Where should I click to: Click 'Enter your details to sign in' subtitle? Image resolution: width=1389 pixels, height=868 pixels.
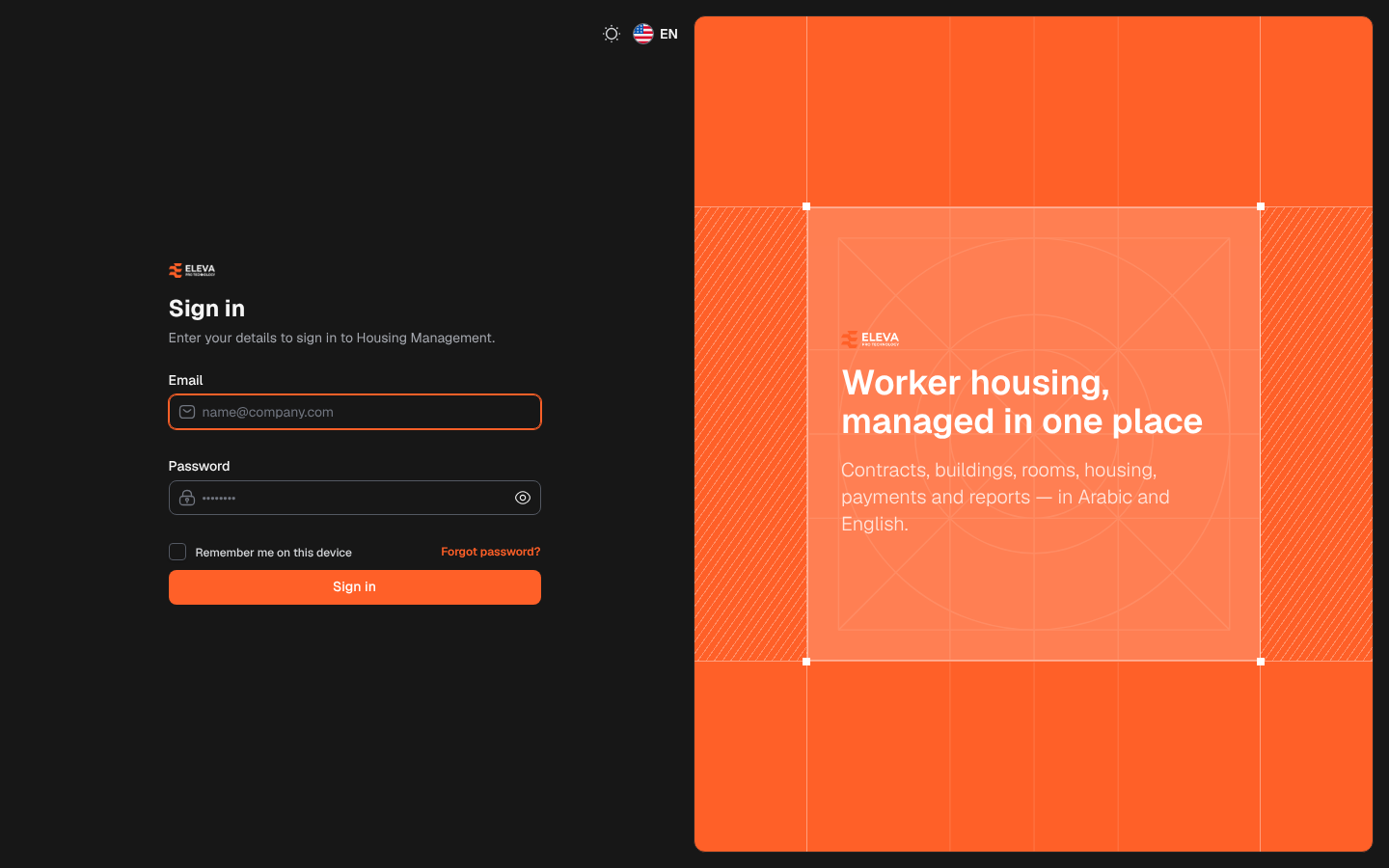[x=332, y=338]
